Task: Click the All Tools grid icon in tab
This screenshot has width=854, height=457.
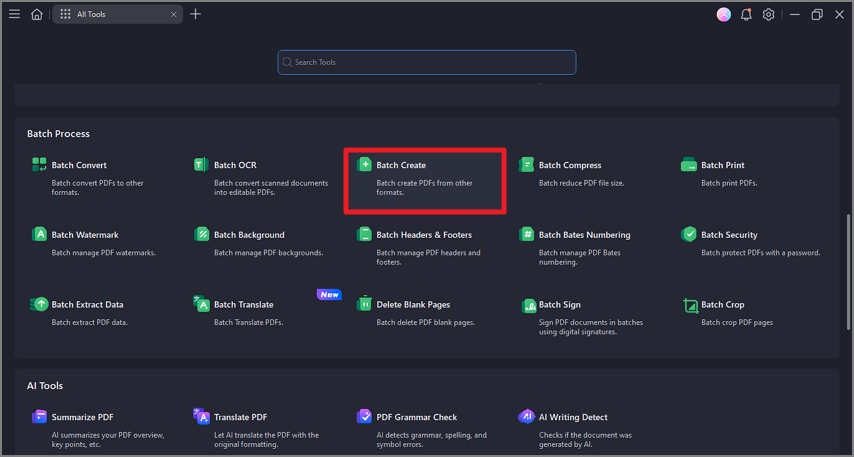Action: (x=65, y=14)
